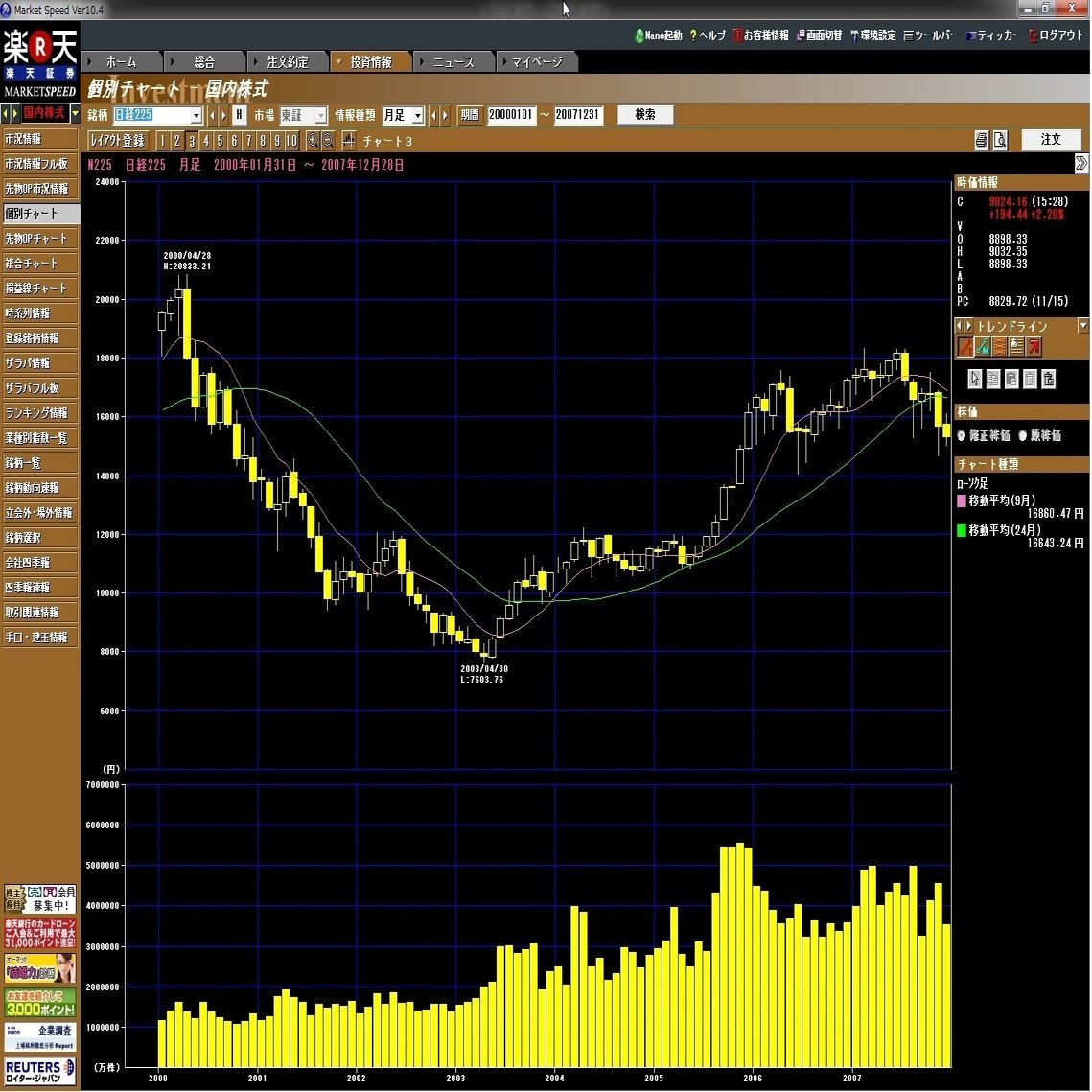The width and height of the screenshot is (1092, 1092).
Task: Select layout slot 10
Action: (x=291, y=141)
